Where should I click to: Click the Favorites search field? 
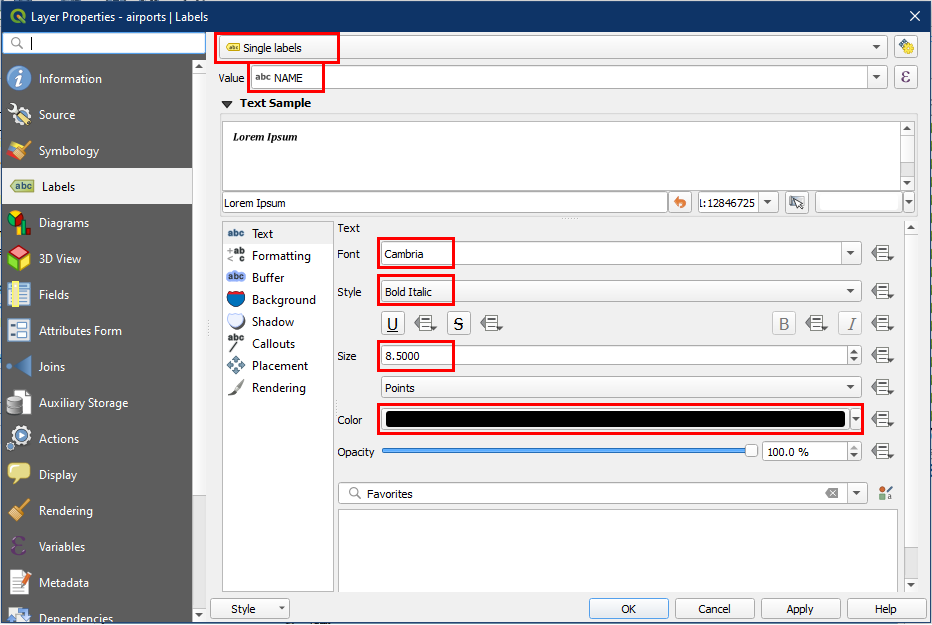point(590,494)
